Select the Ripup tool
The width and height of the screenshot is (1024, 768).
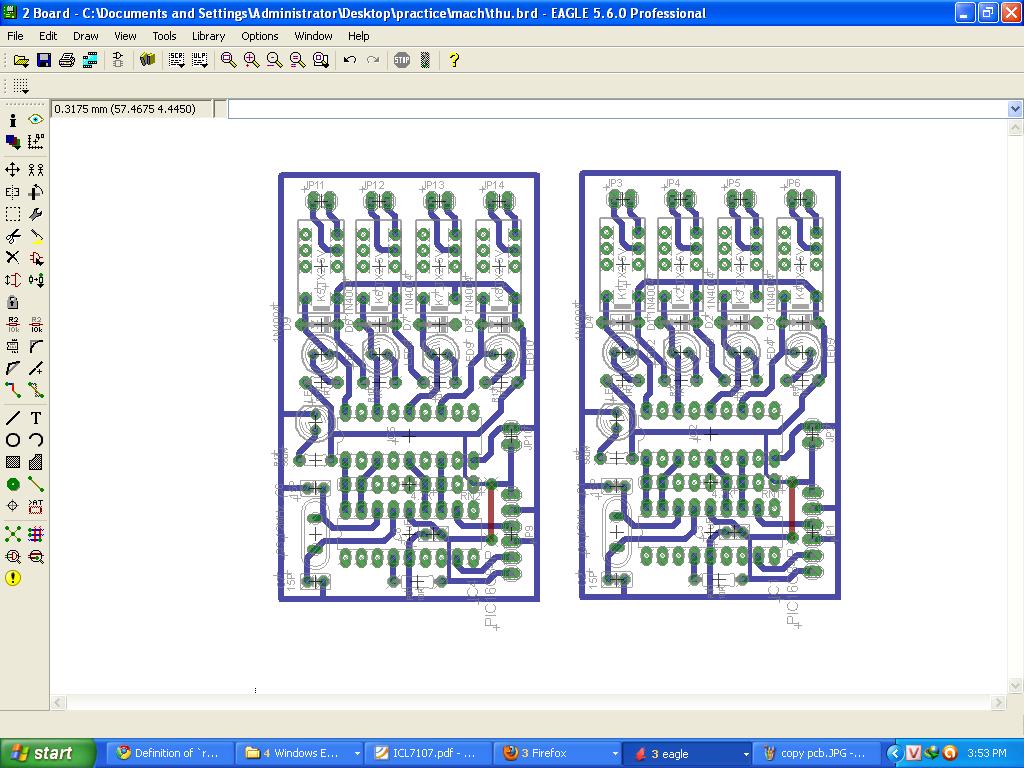[x=36, y=391]
